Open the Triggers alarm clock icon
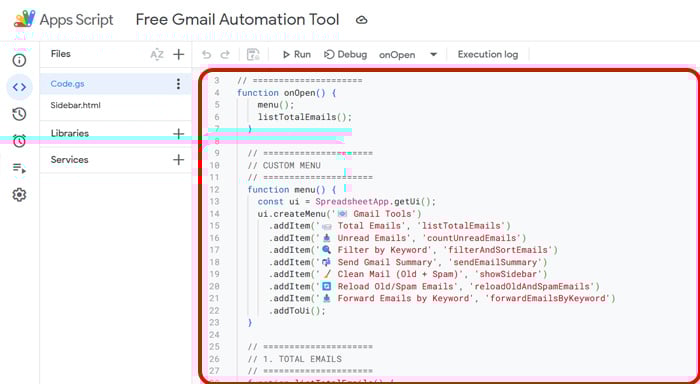The width and height of the screenshot is (700, 384). point(19,141)
